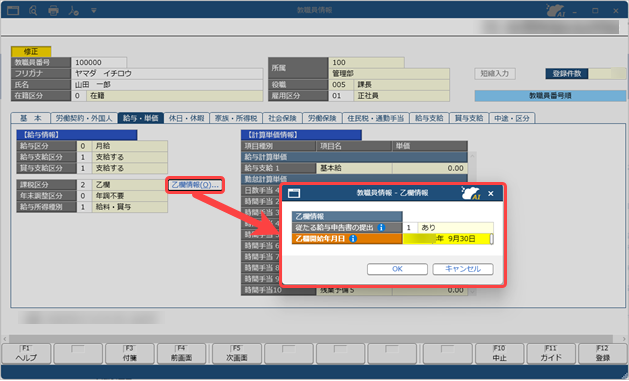Click the 課長 position text
The width and height of the screenshot is (629, 381).
coord(364,85)
